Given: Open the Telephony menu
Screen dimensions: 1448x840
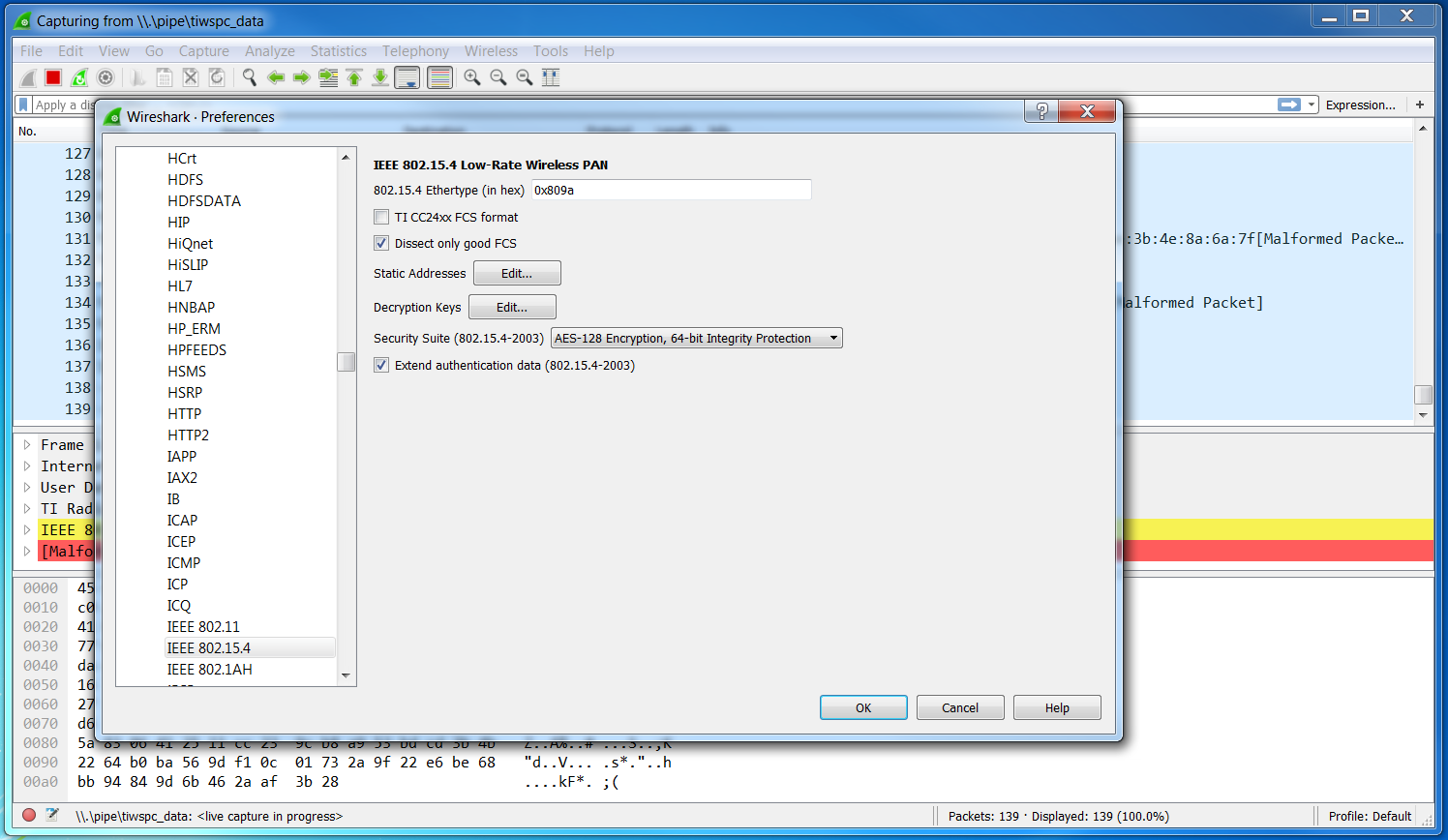Looking at the screenshot, I should [x=415, y=51].
